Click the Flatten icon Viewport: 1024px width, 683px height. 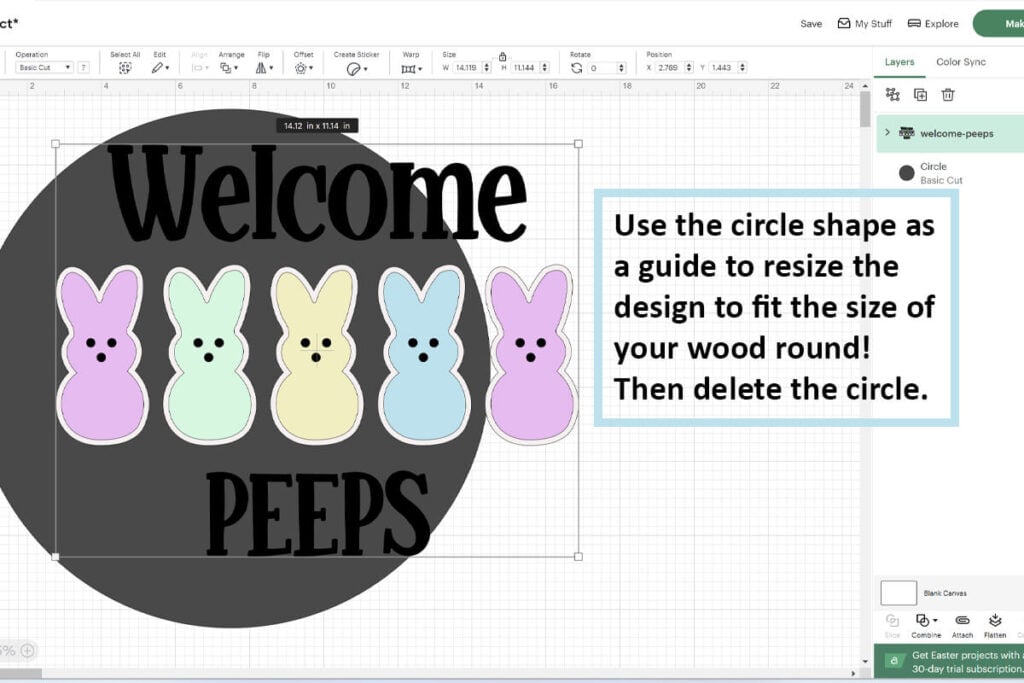[995, 620]
